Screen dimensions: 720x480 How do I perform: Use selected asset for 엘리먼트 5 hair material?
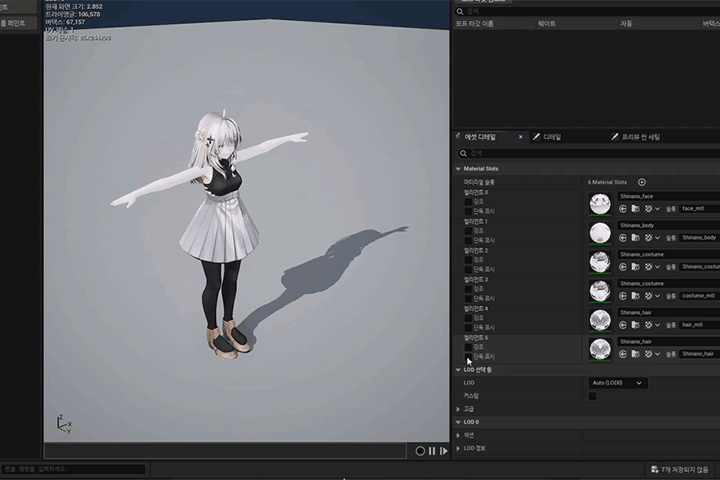point(623,354)
